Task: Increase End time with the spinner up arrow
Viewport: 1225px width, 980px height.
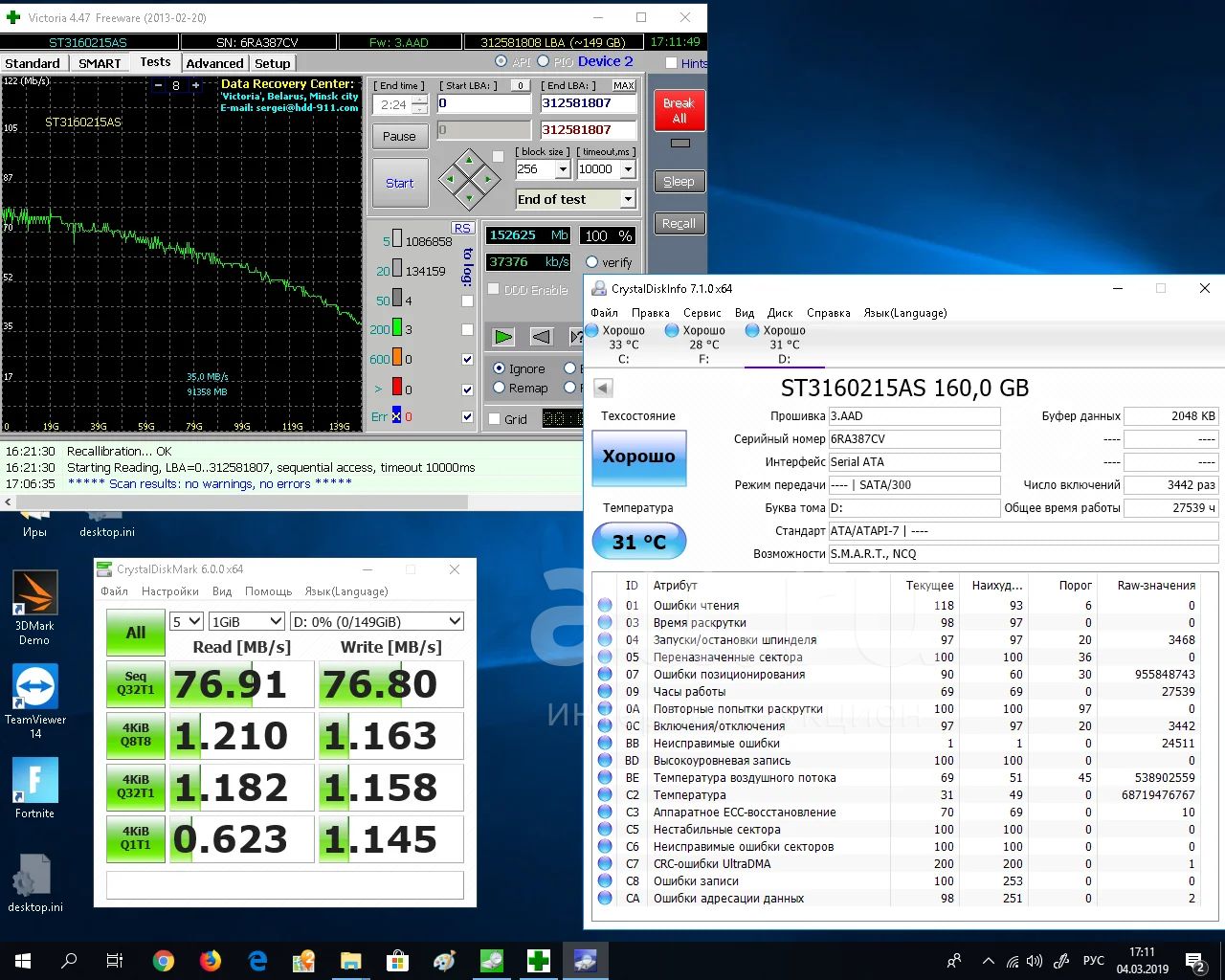Action: point(419,100)
